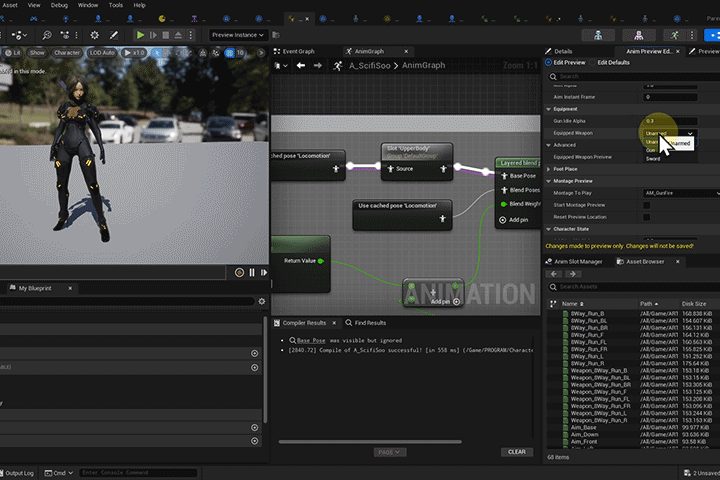The image size is (720, 480).
Task: Pause the viewport preview playback
Action: point(252,272)
